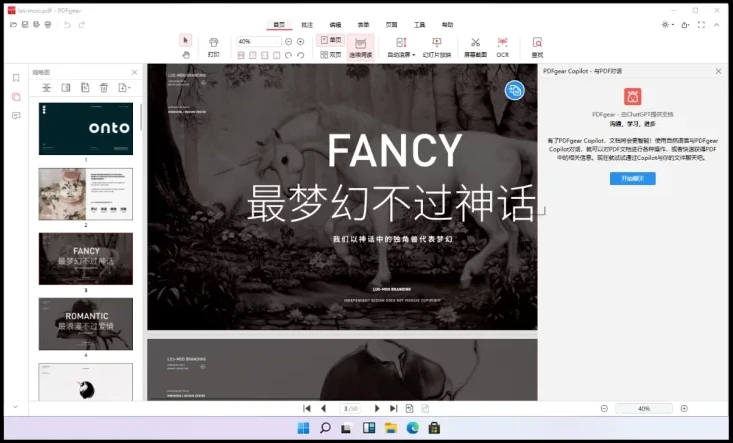Click floating blue Copilot chat icon
733x443 pixels.
click(x=514, y=90)
